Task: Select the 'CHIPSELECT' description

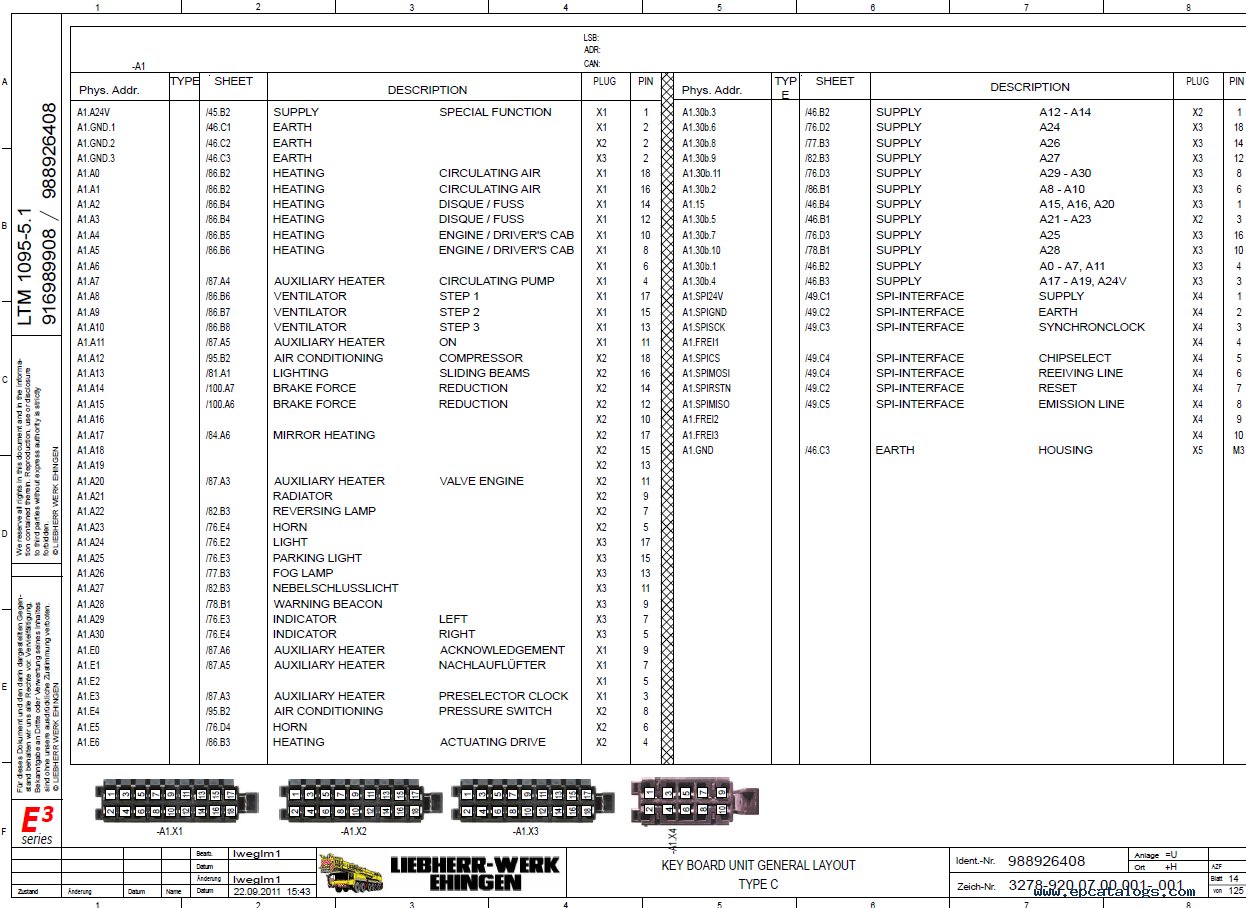Action: tap(1074, 358)
